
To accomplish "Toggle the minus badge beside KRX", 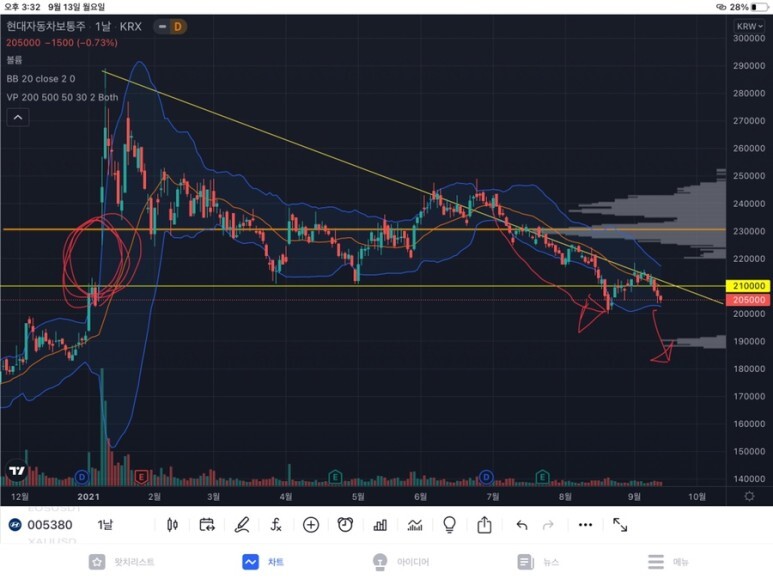I will pyautogui.click(x=162, y=27).
